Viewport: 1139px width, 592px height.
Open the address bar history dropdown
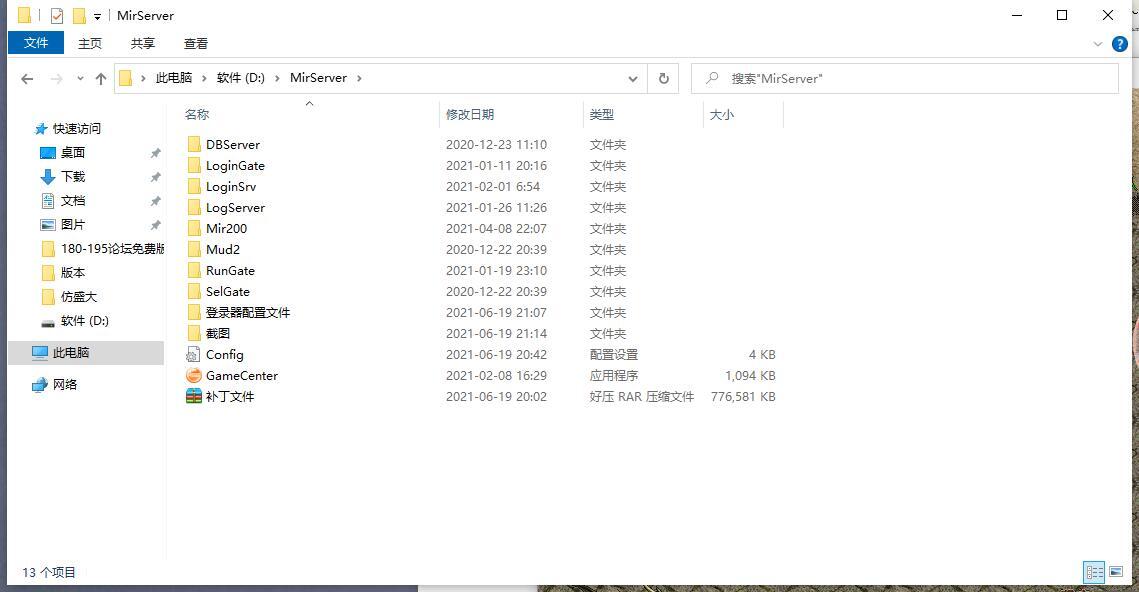tap(632, 78)
